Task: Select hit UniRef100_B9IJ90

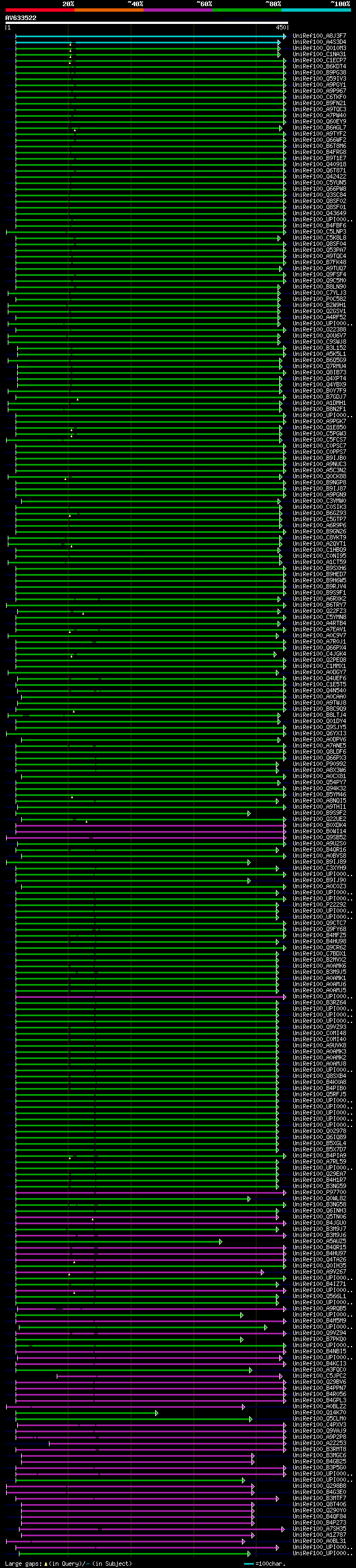Action: 319,880
